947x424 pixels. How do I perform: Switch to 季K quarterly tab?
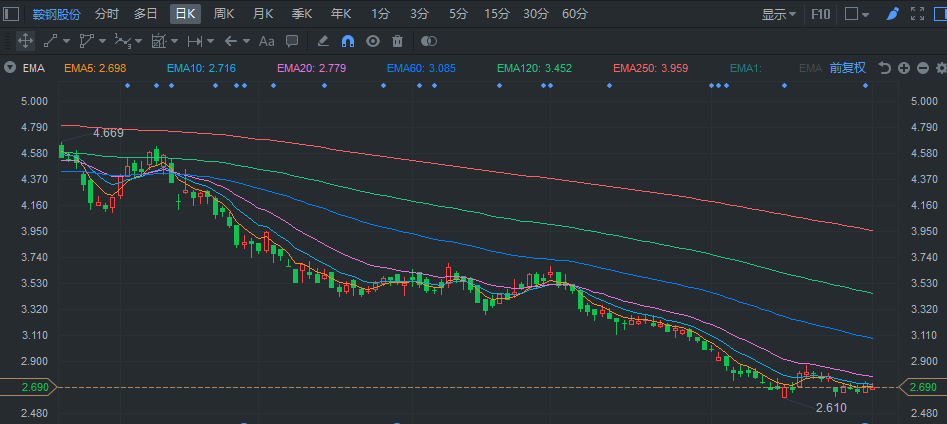301,13
